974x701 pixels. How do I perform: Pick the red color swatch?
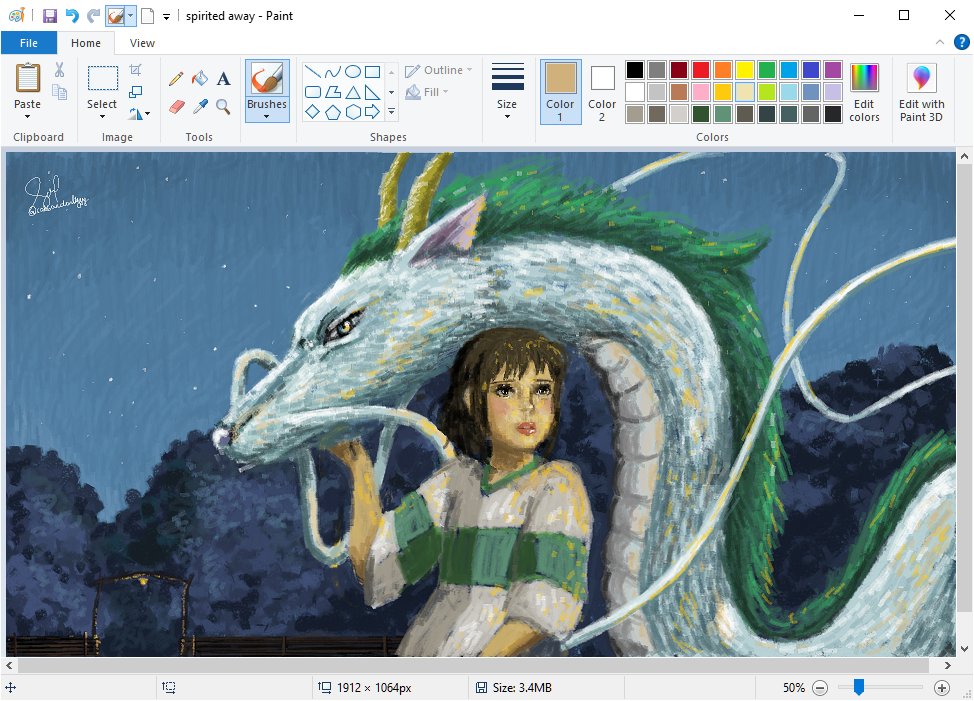(701, 70)
